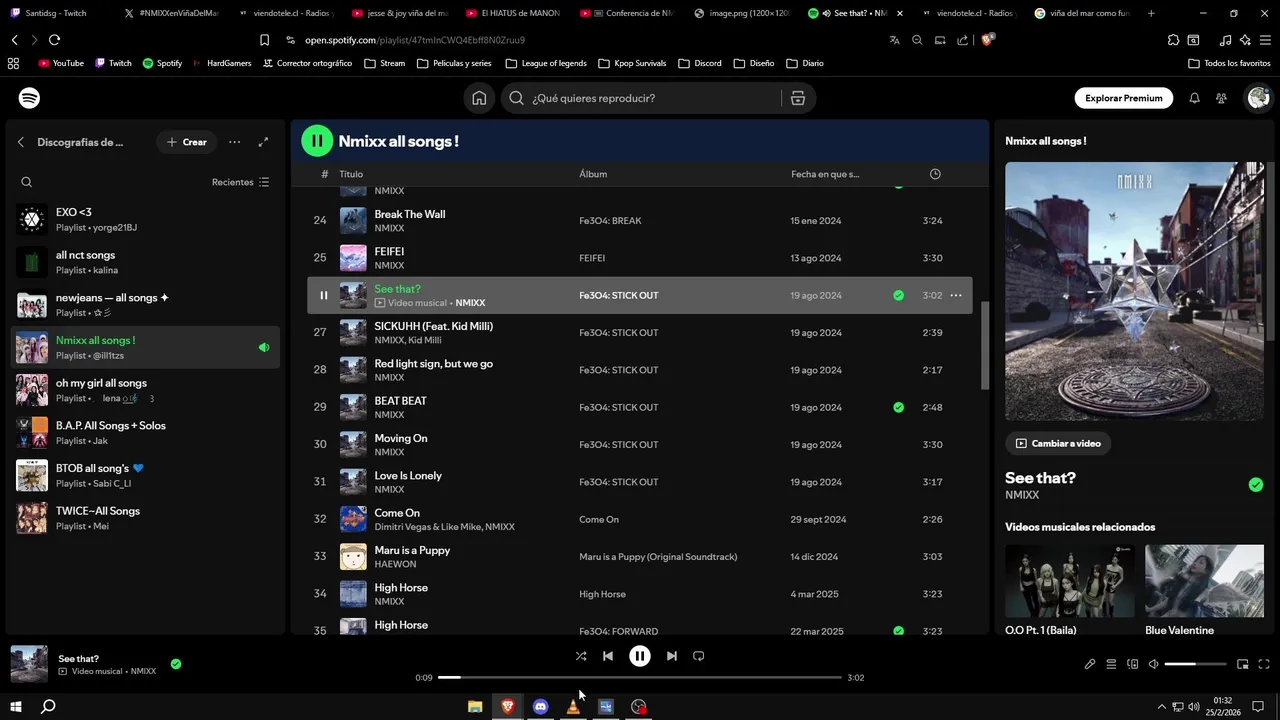Viewport: 1280px width, 720px height.
Task: Open more options for See that? row
Action: (x=956, y=295)
